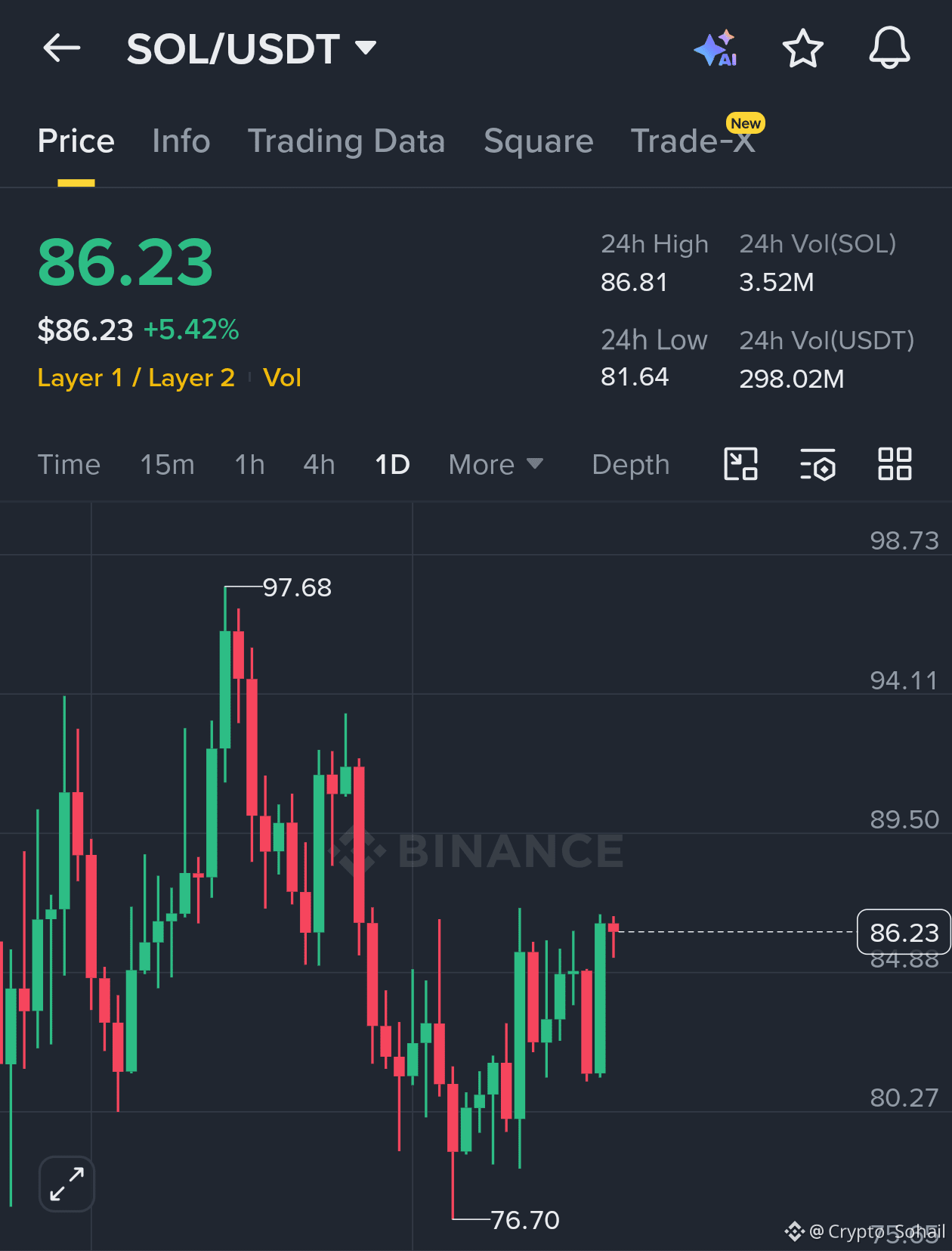Select the 1D chart interval
Viewport: 952px width, 1251px height.
click(x=393, y=464)
